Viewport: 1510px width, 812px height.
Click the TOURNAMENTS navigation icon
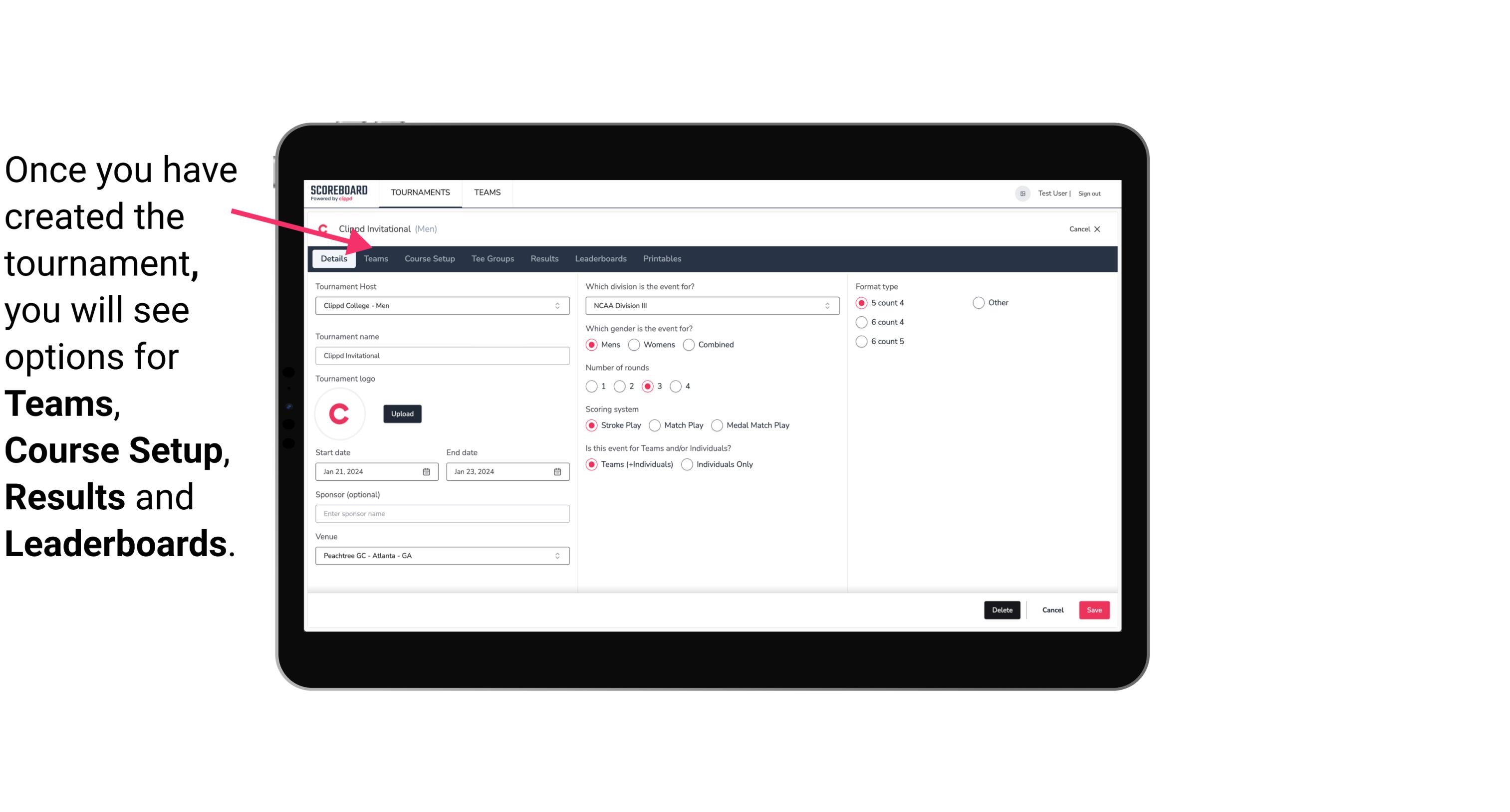point(419,192)
